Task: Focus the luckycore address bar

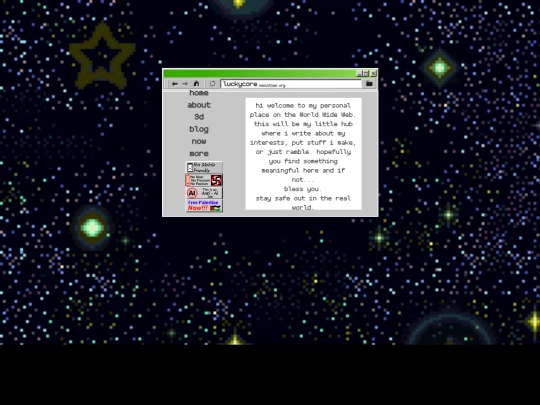Action: (291, 84)
